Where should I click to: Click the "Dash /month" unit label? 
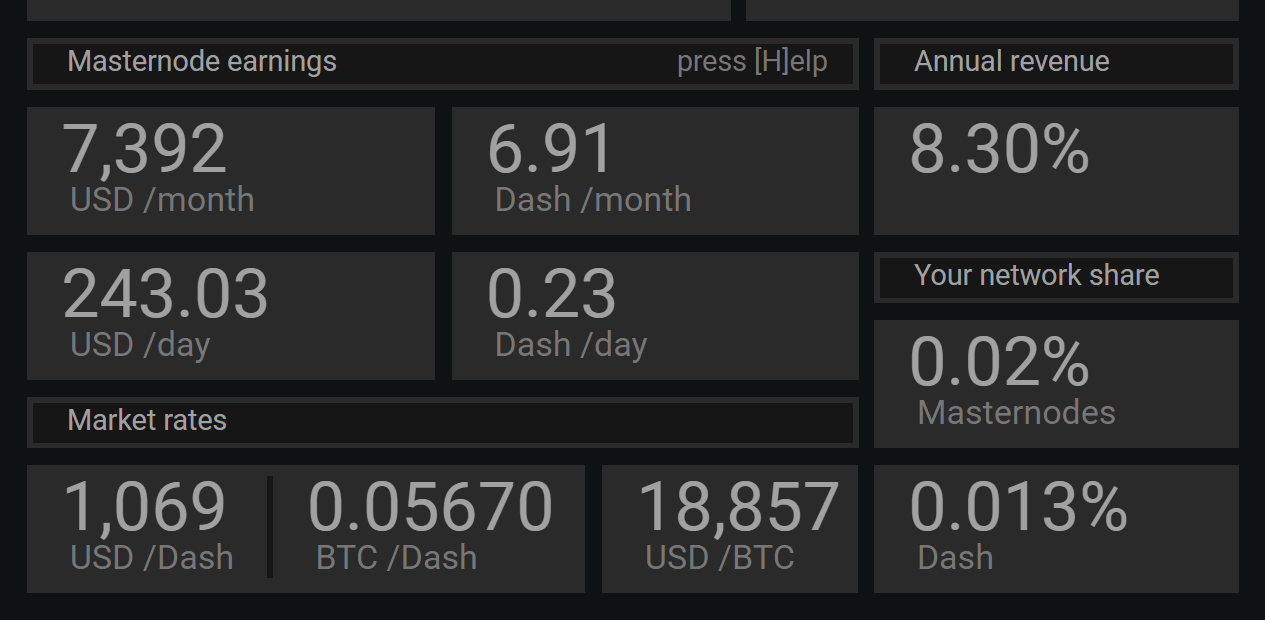click(593, 200)
